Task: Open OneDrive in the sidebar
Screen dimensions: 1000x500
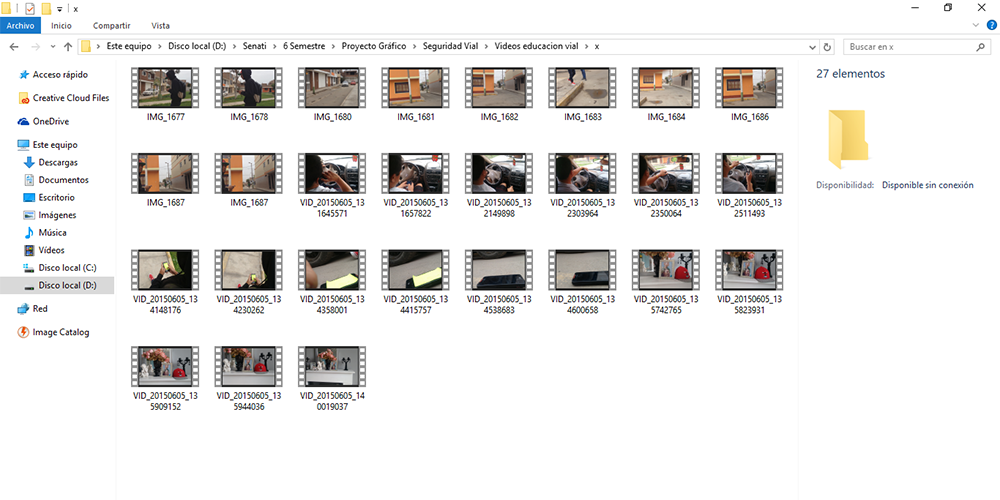Action: pos(43,121)
